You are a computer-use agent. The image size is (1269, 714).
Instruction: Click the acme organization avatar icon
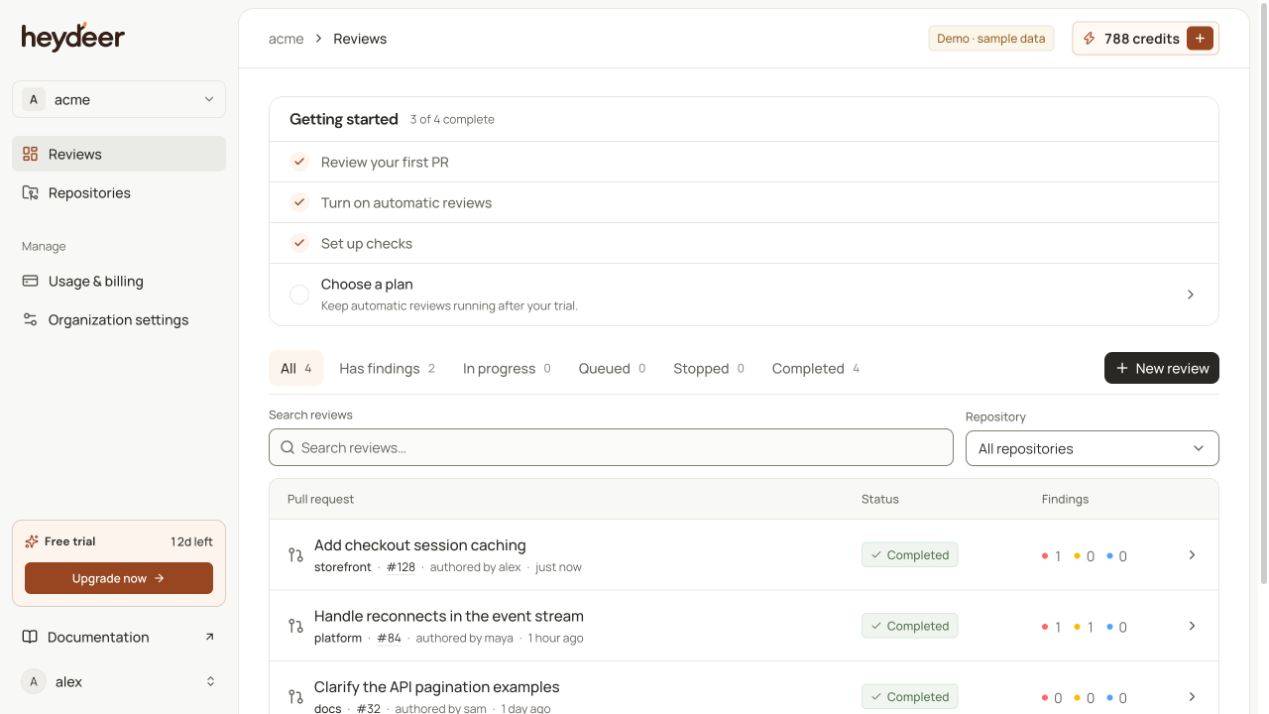(x=34, y=99)
